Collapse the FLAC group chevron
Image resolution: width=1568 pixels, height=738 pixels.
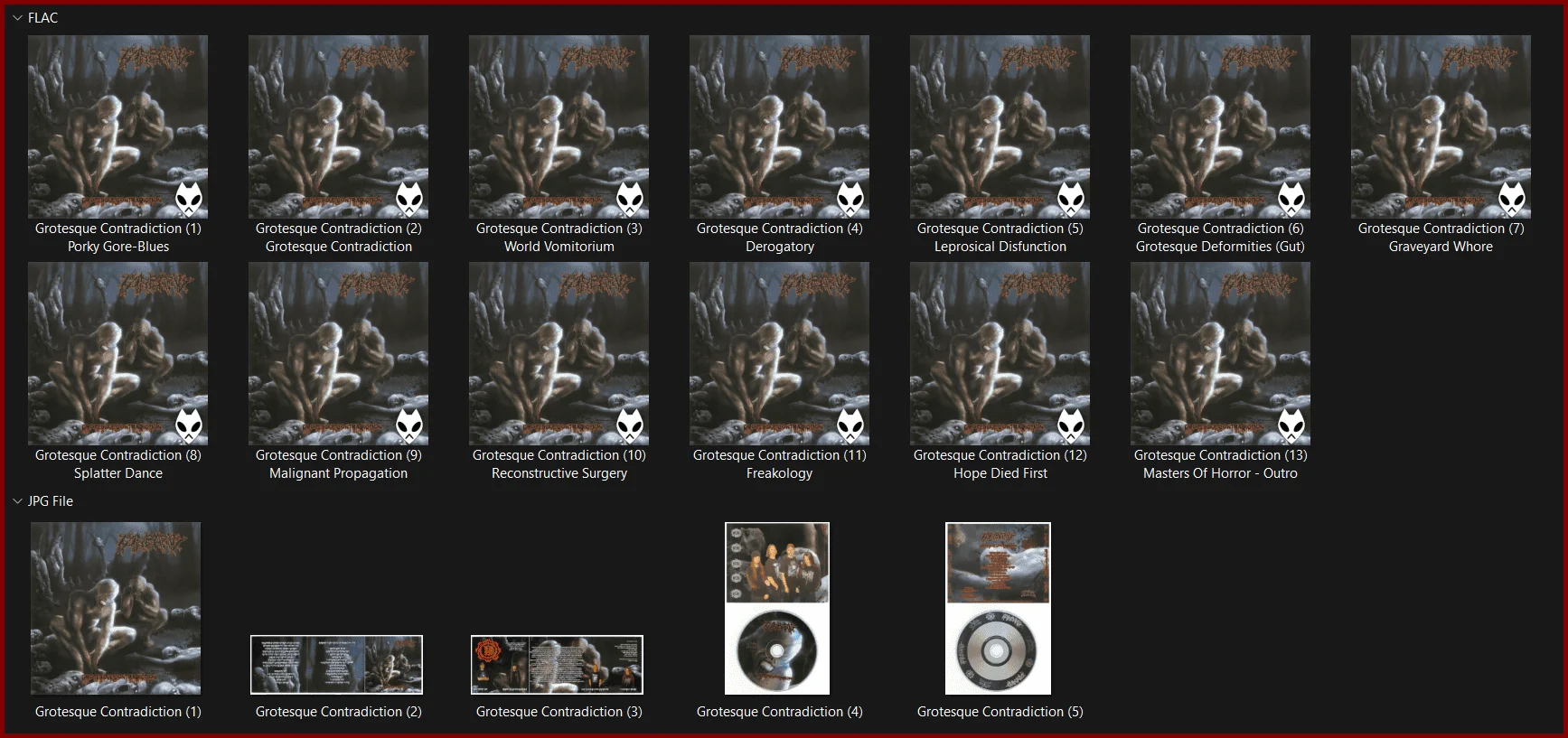17,18
